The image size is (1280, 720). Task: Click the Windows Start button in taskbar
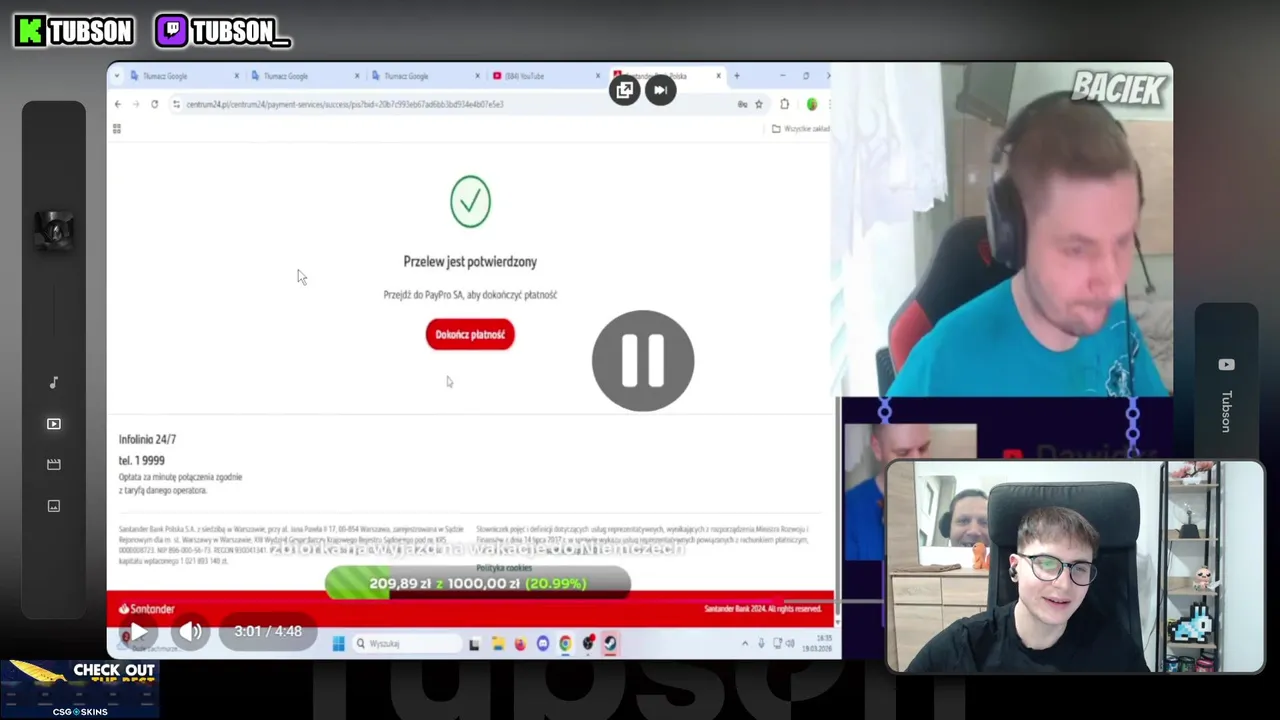338,643
